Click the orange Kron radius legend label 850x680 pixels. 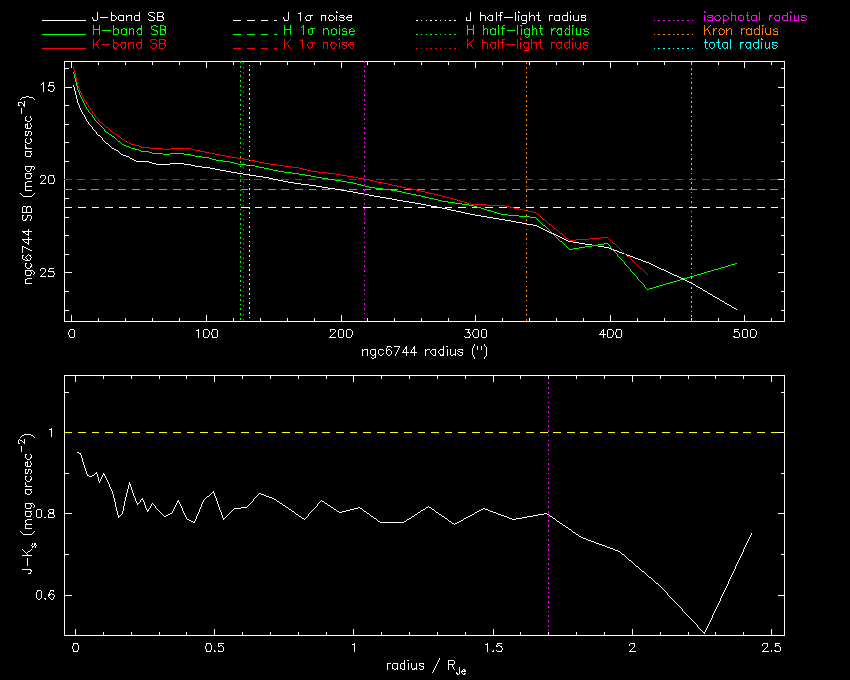(732, 31)
